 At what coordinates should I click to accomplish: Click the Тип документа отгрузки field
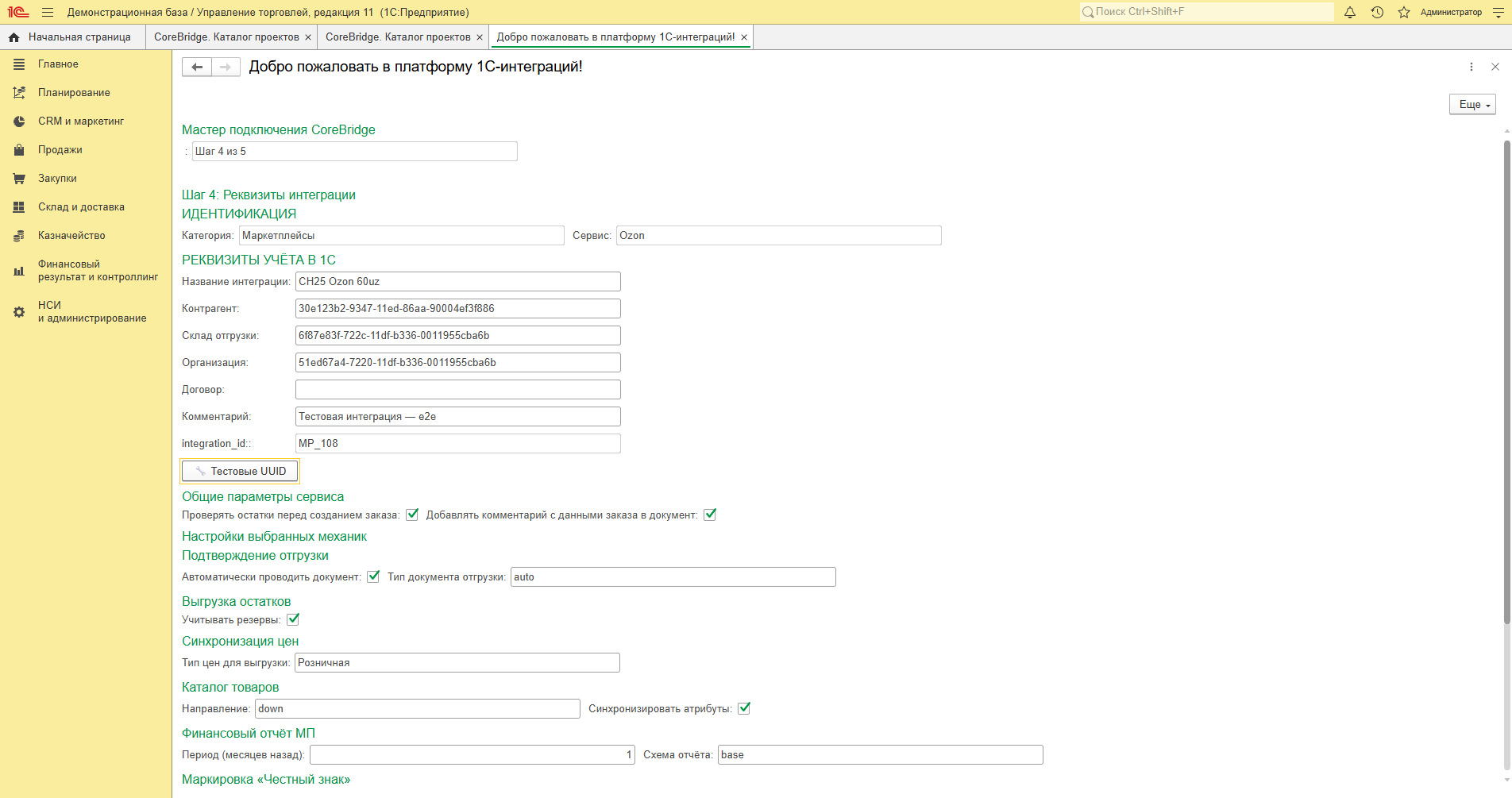(673, 577)
